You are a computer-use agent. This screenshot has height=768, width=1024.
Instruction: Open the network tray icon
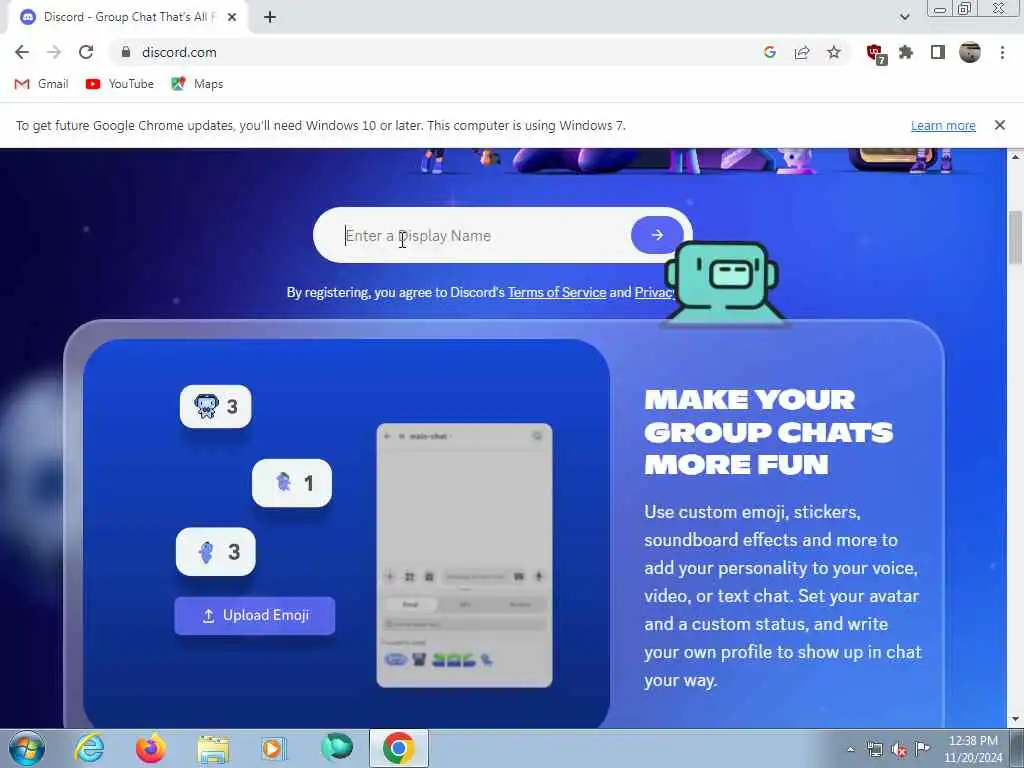click(x=875, y=750)
